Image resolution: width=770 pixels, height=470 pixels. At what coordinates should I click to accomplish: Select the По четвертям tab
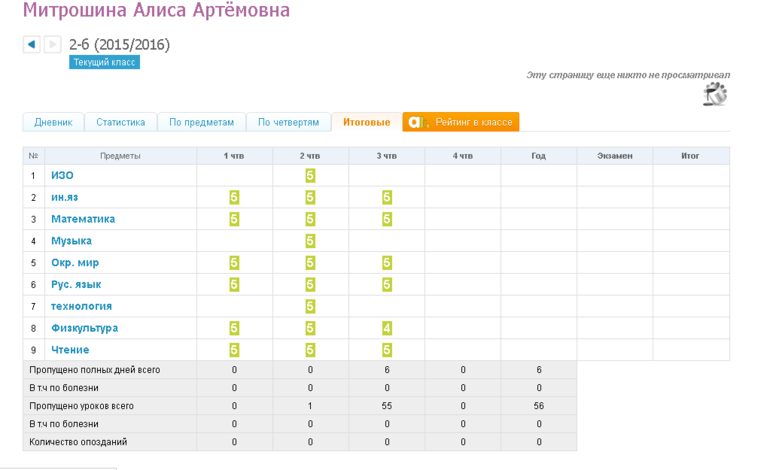tap(288, 122)
